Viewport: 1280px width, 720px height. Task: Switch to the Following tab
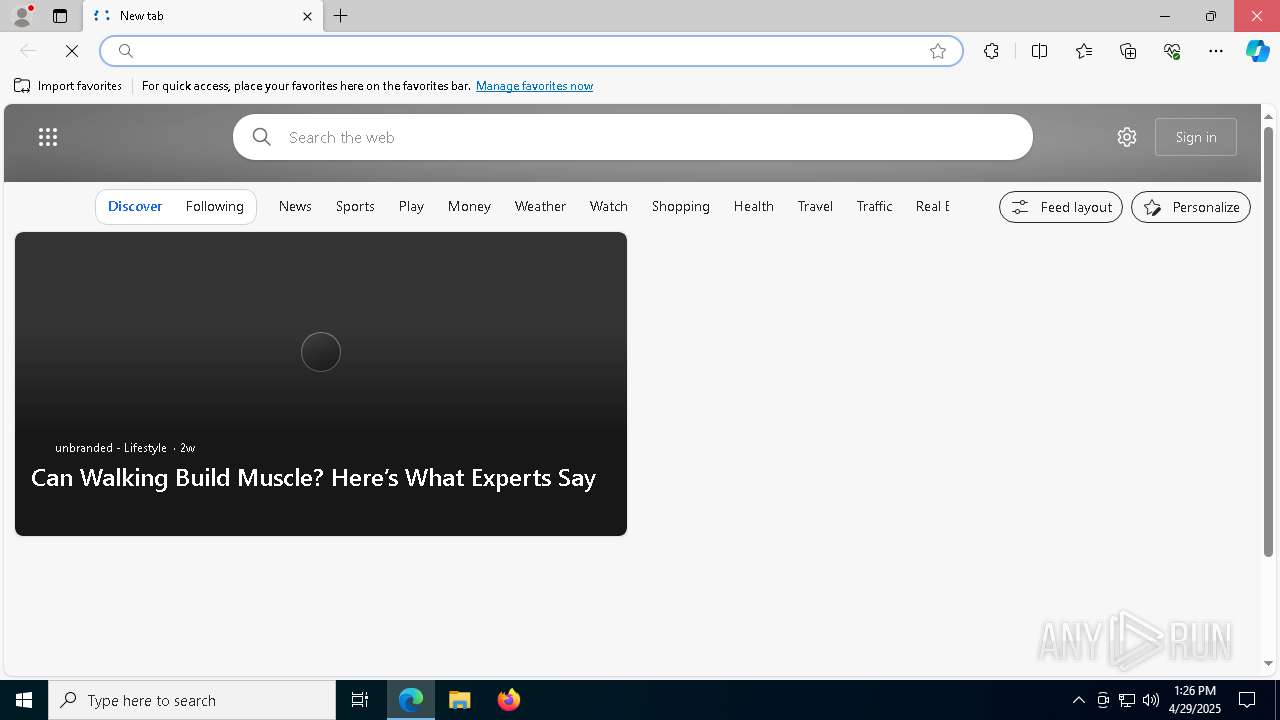point(215,206)
